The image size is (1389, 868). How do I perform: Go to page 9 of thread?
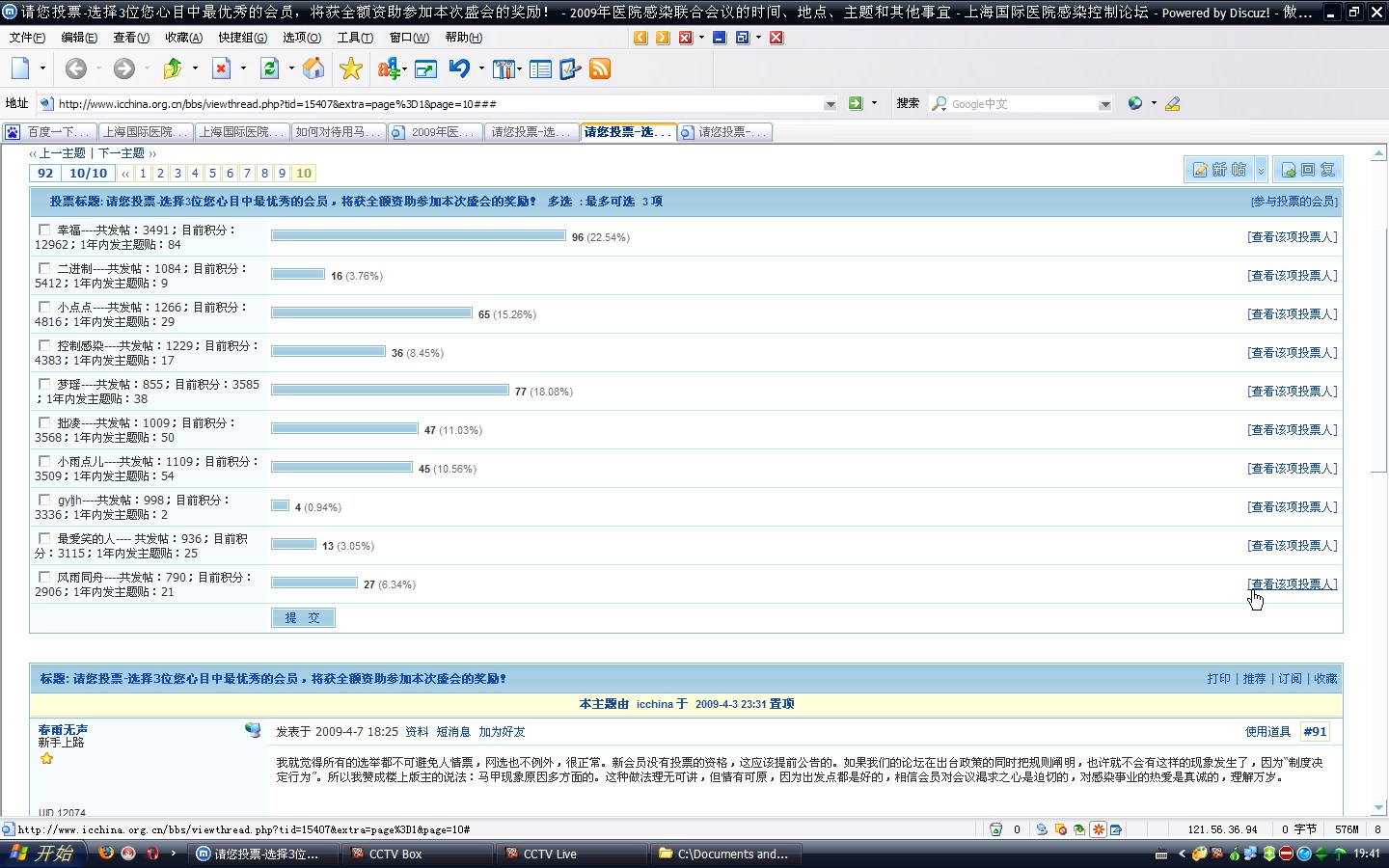click(282, 174)
